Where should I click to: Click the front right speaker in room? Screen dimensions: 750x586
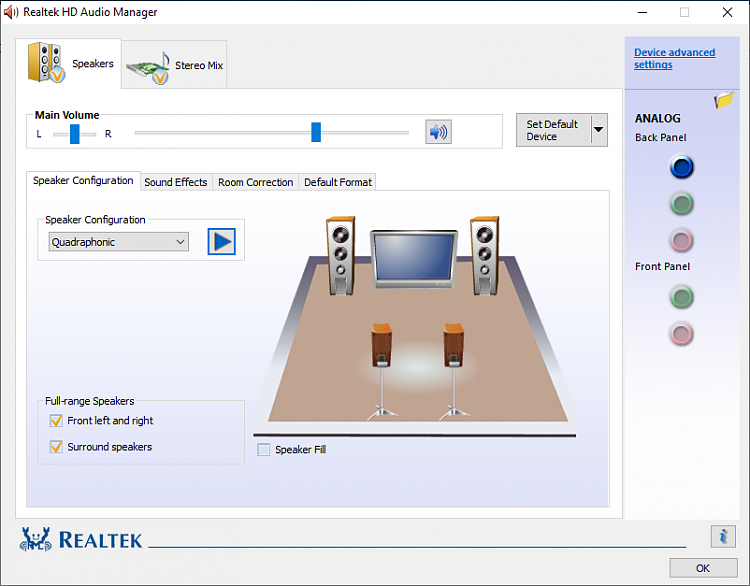485,255
